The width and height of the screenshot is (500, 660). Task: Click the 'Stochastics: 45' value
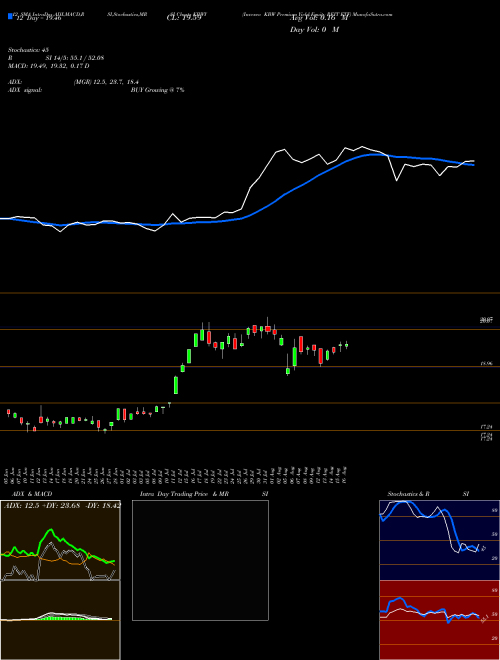point(28,50)
